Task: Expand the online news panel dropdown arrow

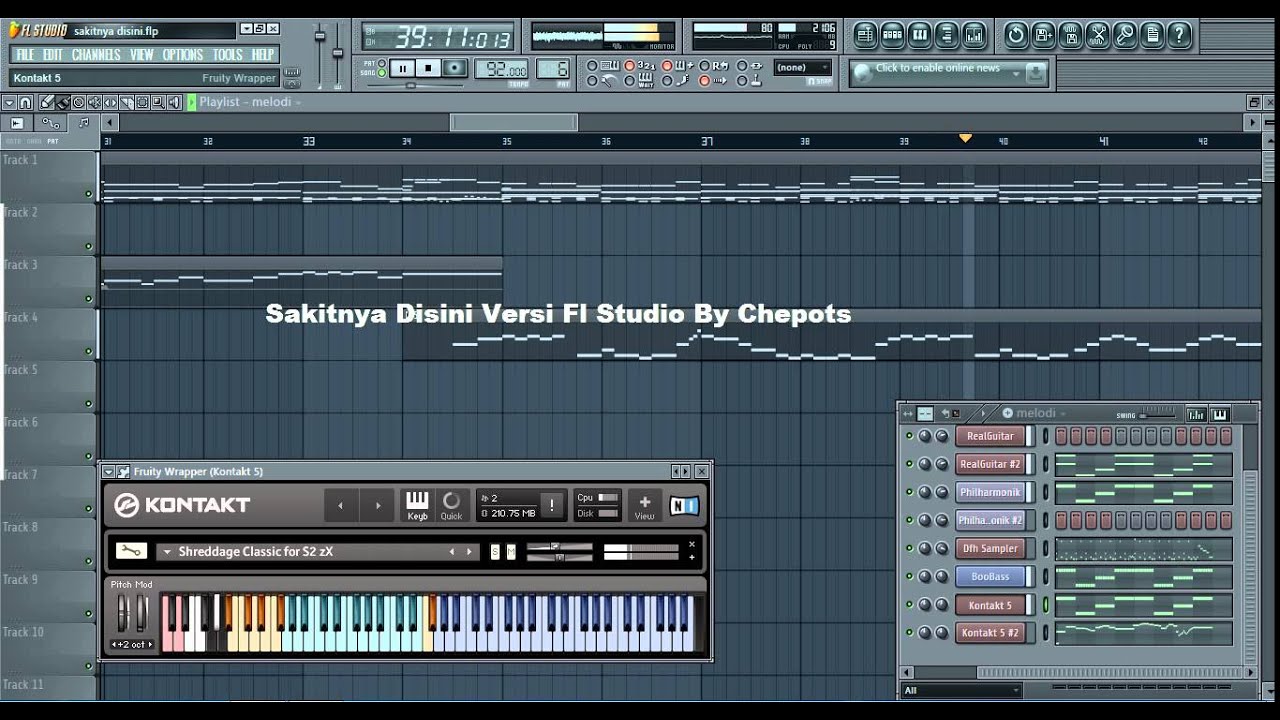Action: point(1016,72)
